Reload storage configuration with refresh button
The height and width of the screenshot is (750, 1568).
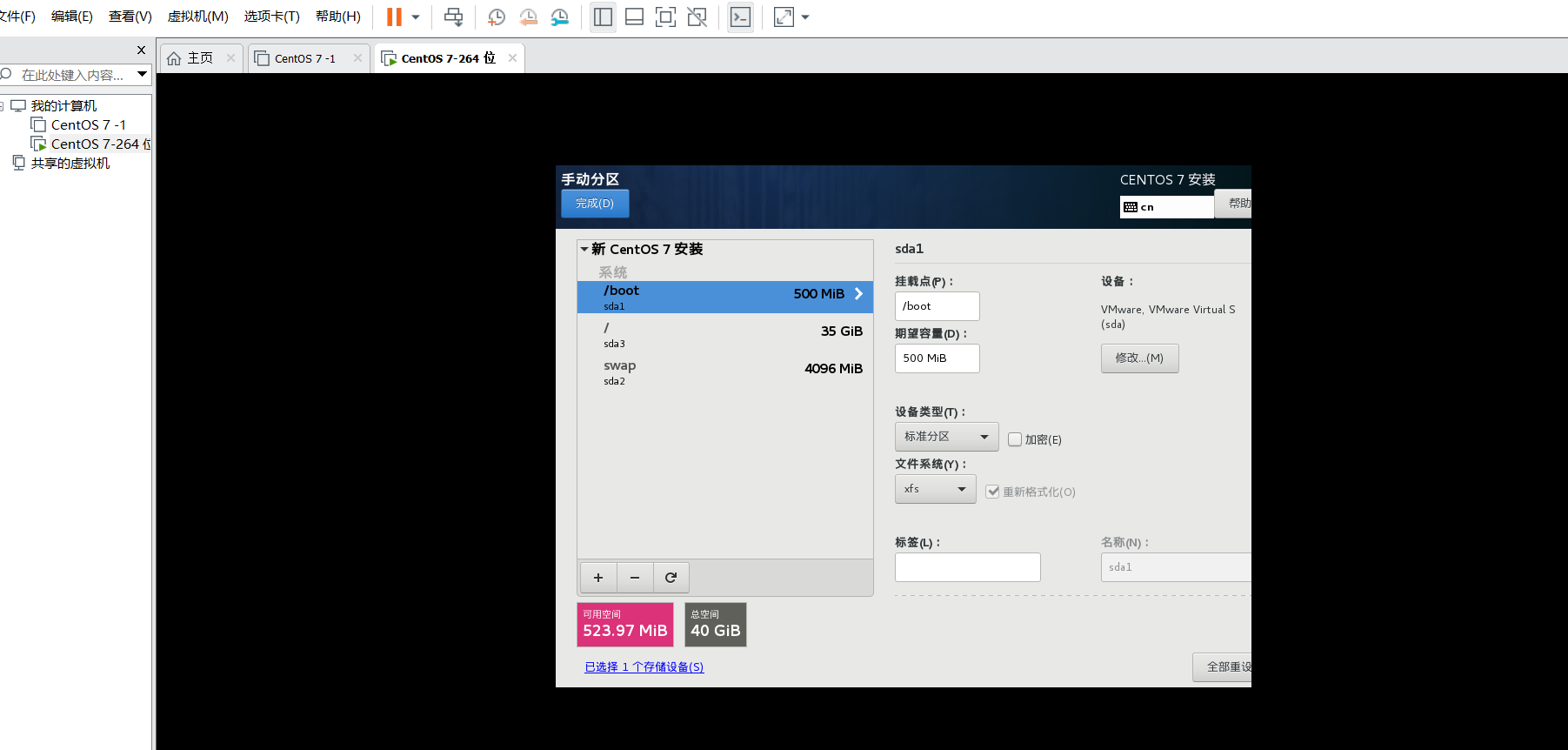(671, 578)
